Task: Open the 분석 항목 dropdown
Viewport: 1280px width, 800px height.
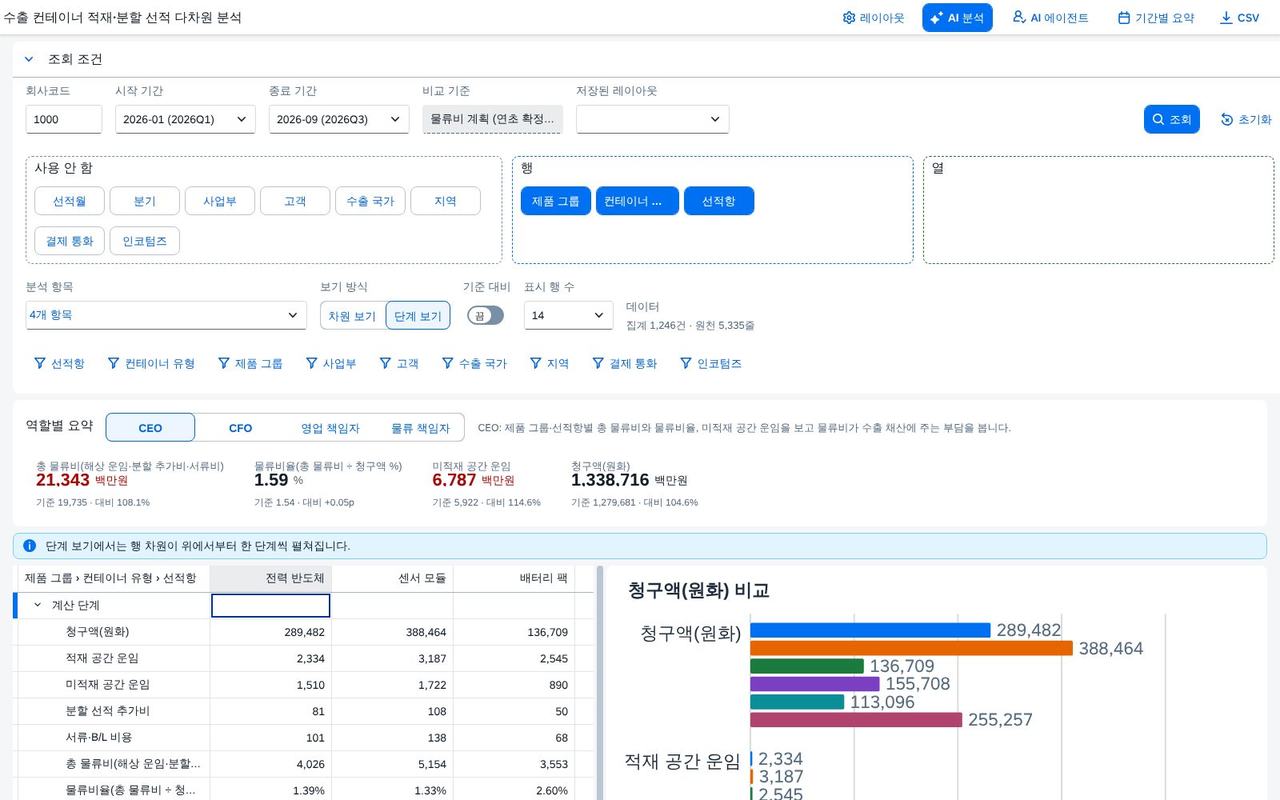Action: [x=166, y=315]
